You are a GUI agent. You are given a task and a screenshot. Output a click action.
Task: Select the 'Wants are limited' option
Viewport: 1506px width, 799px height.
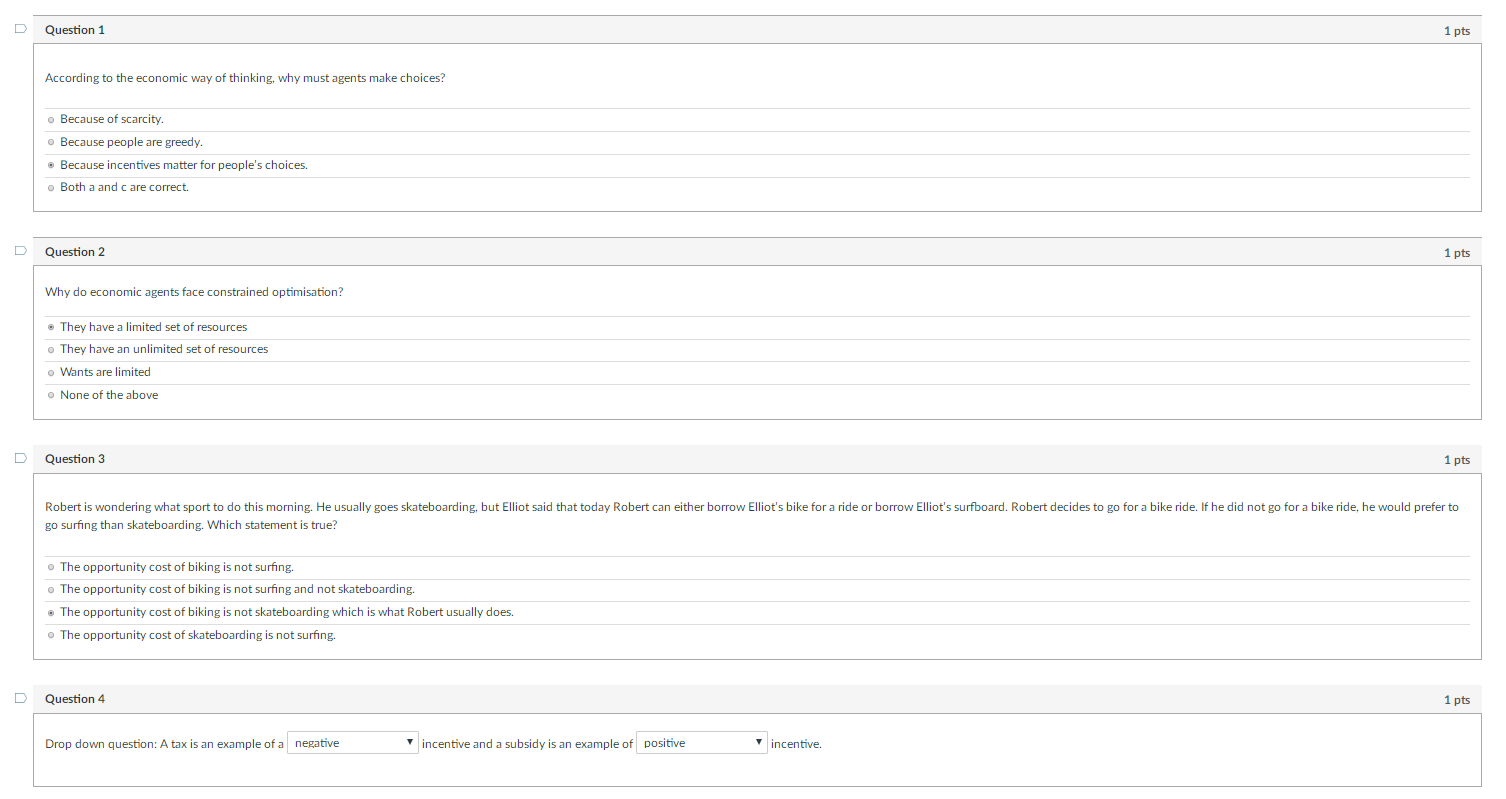pyautogui.click(x=51, y=372)
